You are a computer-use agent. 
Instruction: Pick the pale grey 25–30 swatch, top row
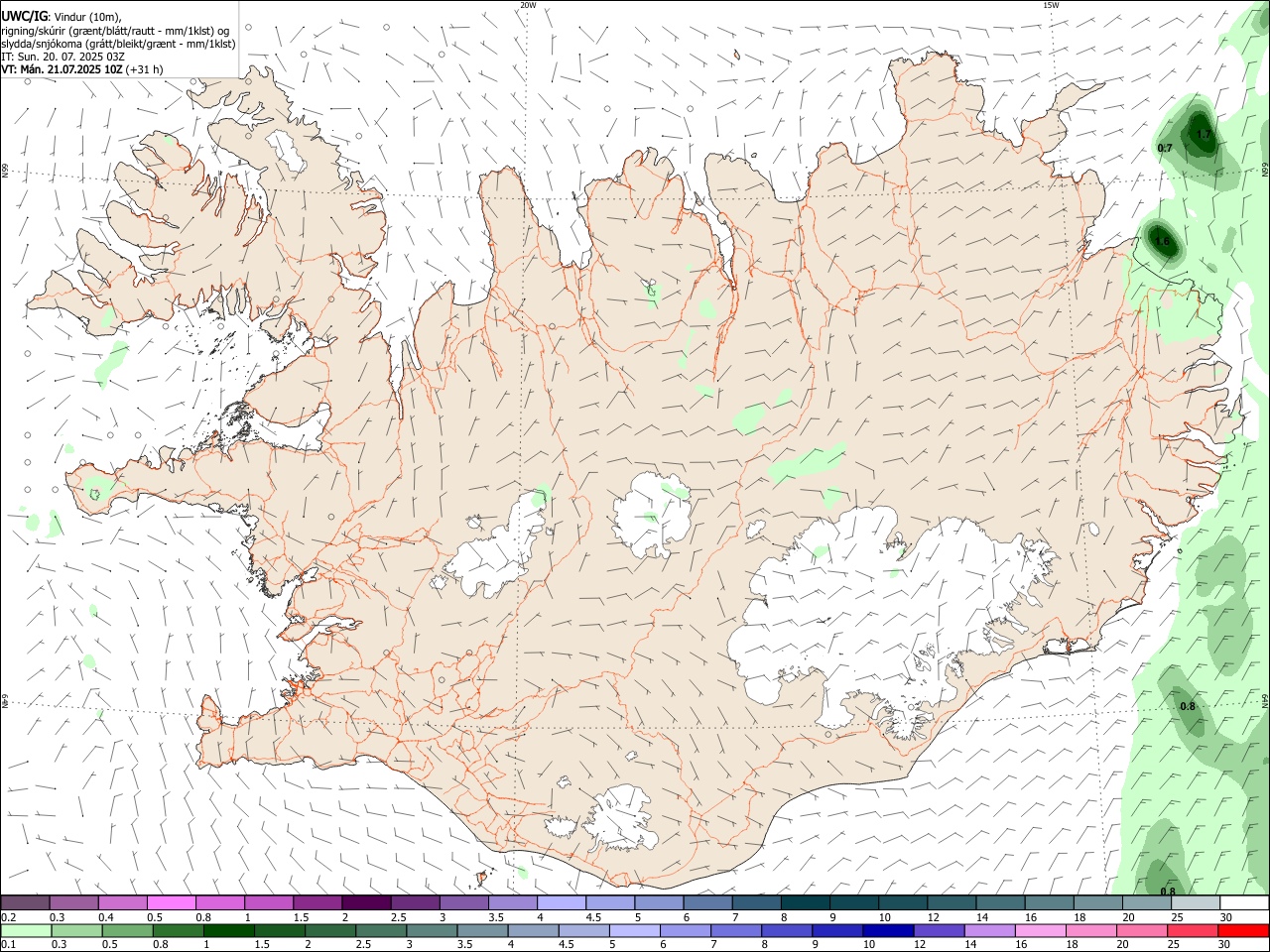tap(1196, 902)
